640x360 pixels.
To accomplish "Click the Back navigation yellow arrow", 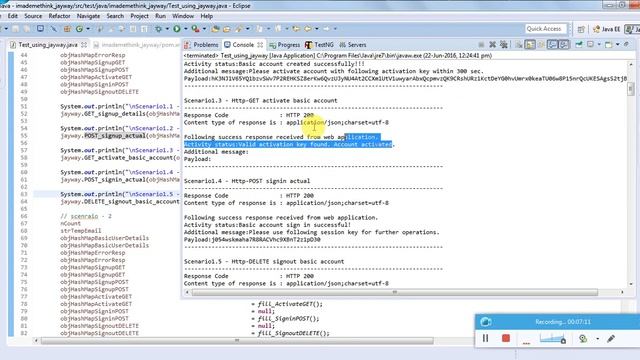I will pos(307,29).
